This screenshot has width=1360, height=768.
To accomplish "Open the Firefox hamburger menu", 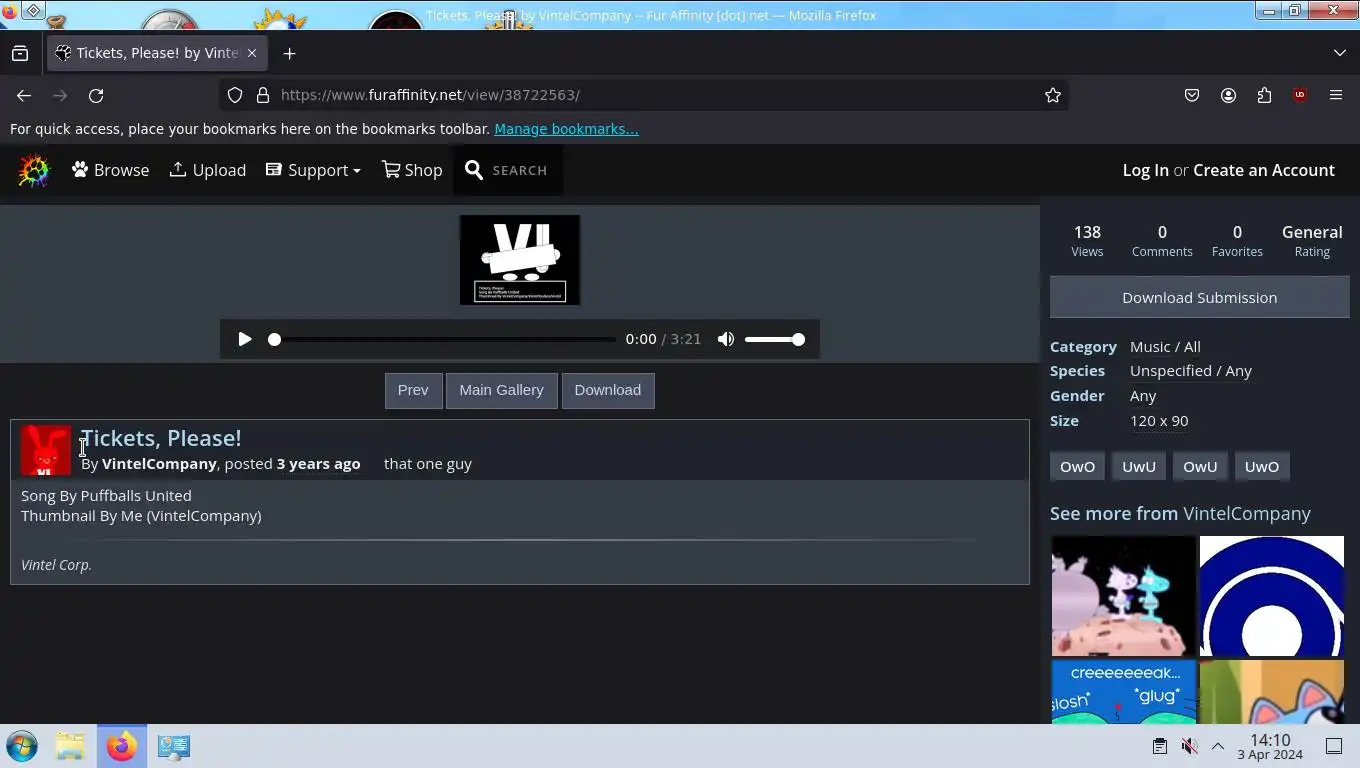I will point(1336,95).
